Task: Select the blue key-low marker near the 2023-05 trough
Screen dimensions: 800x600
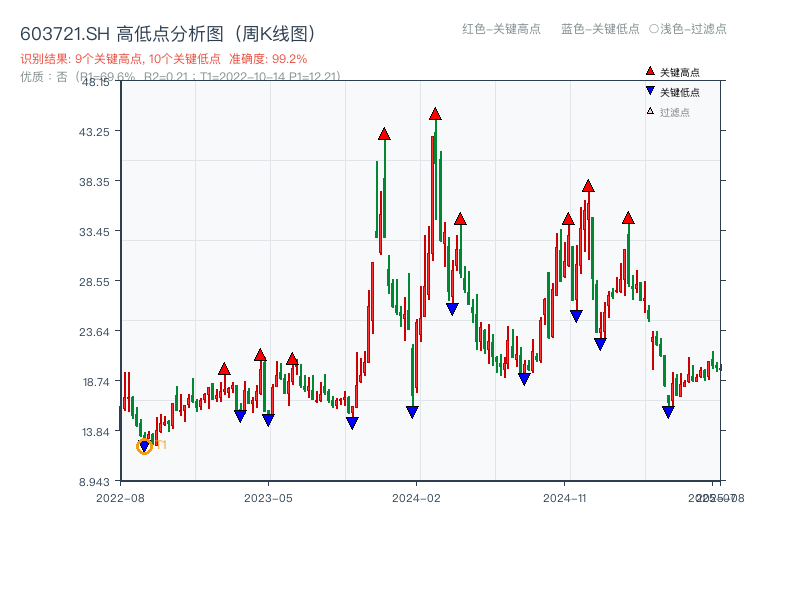Action: (268, 421)
